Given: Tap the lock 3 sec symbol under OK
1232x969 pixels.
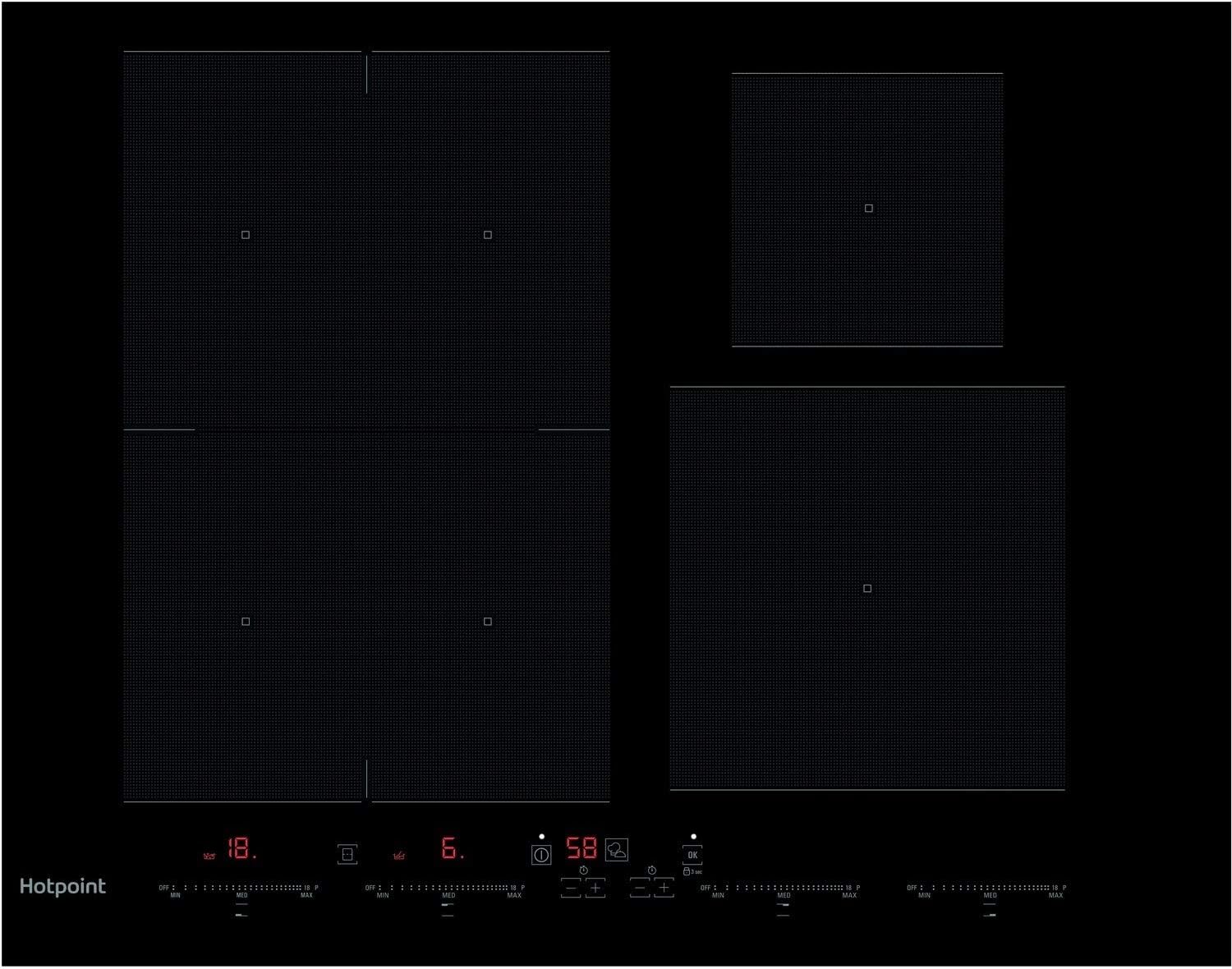Looking at the screenshot, I should coord(692,871).
